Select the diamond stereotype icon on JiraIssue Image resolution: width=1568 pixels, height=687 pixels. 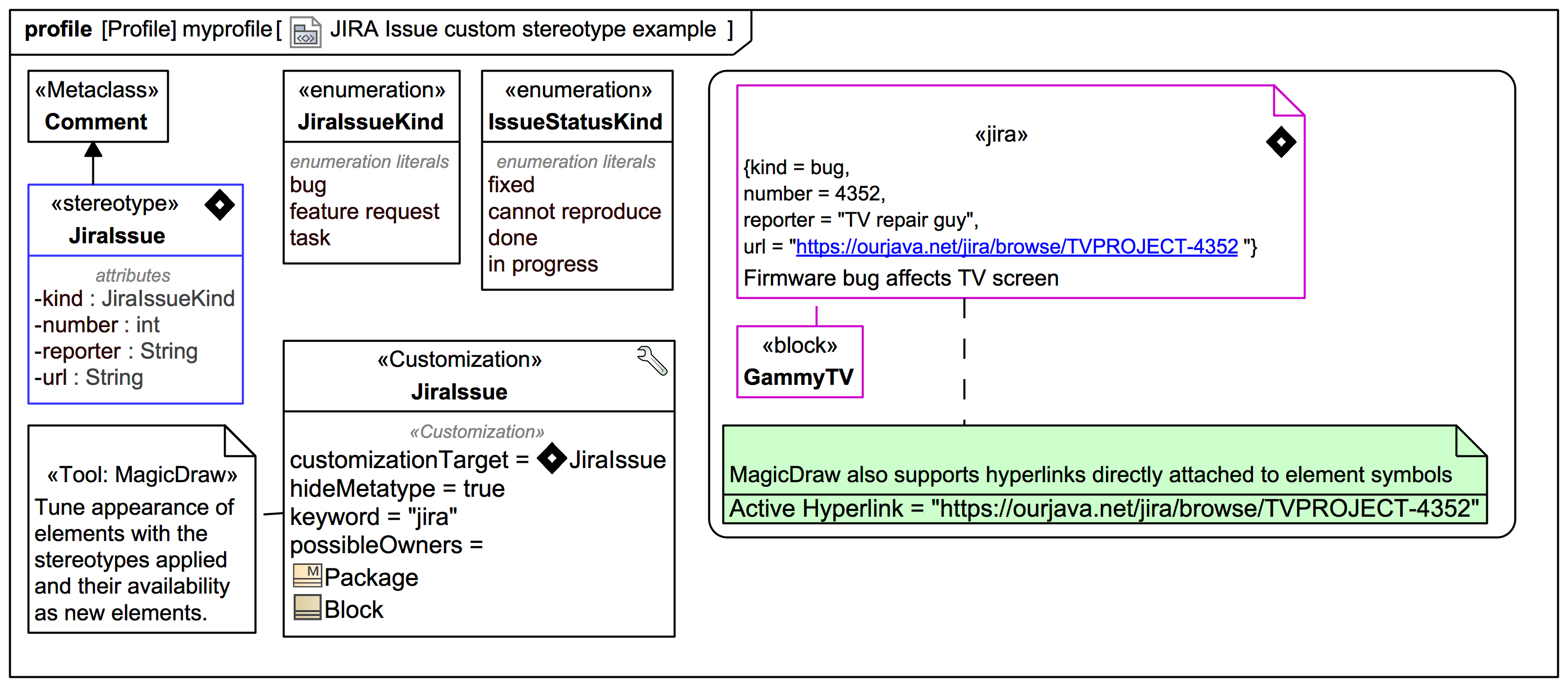click(x=219, y=205)
